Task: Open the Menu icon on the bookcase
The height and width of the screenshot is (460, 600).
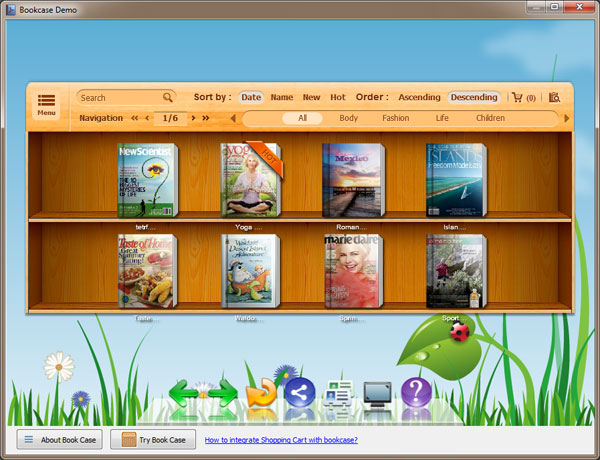Action: point(46,104)
